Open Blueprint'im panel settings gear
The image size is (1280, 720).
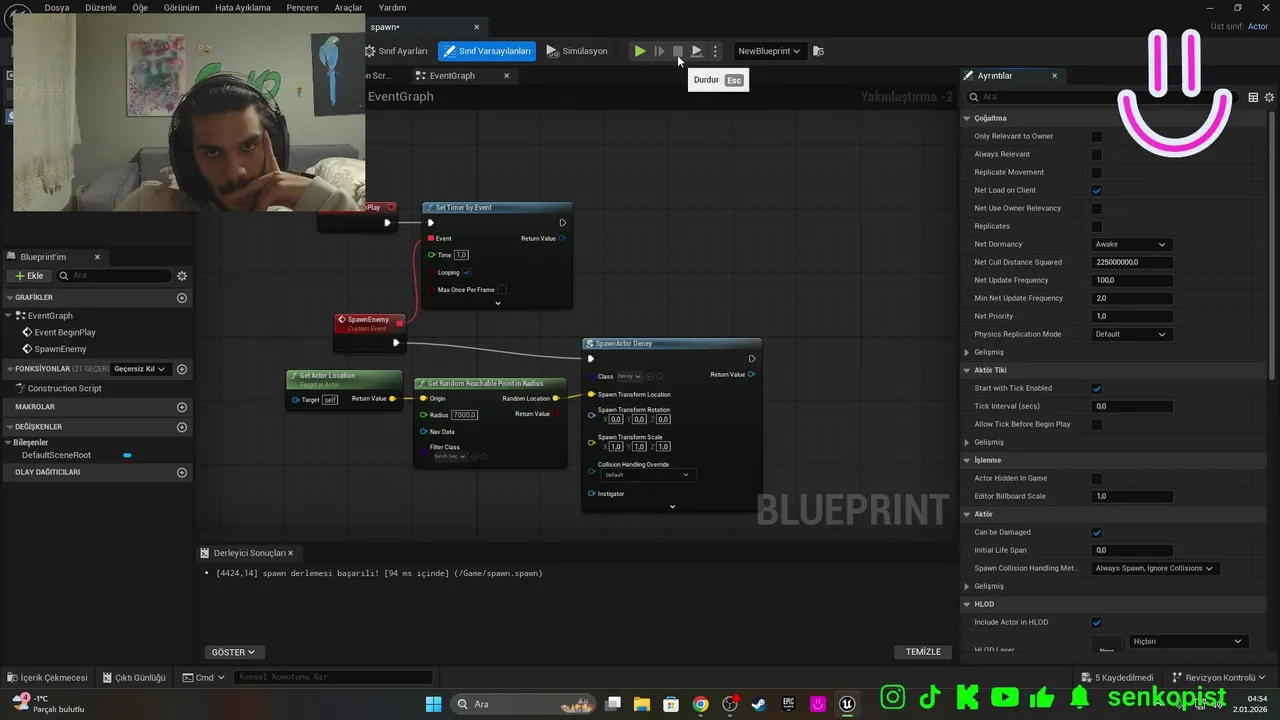pyautogui.click(x=182, y=276)
